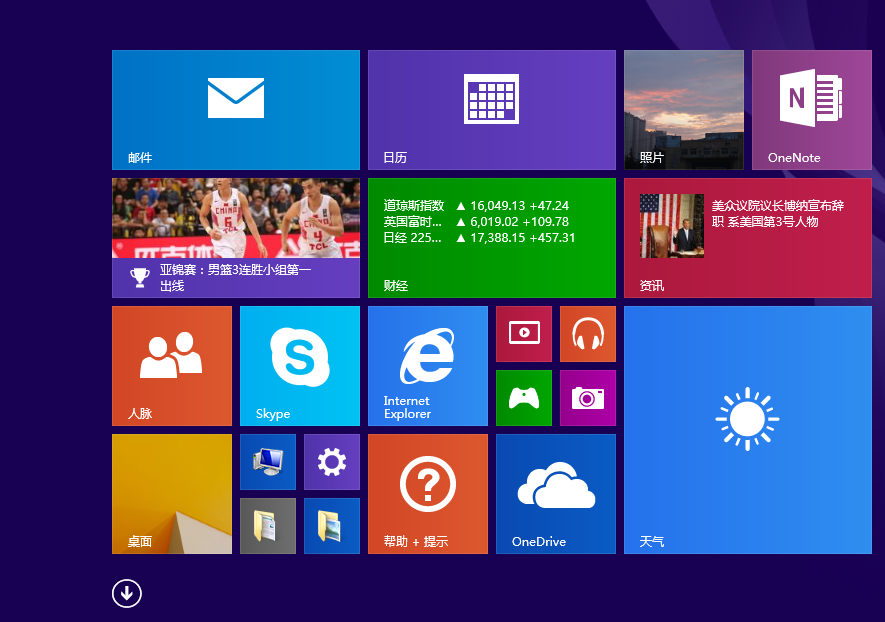Open the 天气 Weather tile
Image resolution: width=885 pixels, height=622 pixels.
tap(748, 430)
